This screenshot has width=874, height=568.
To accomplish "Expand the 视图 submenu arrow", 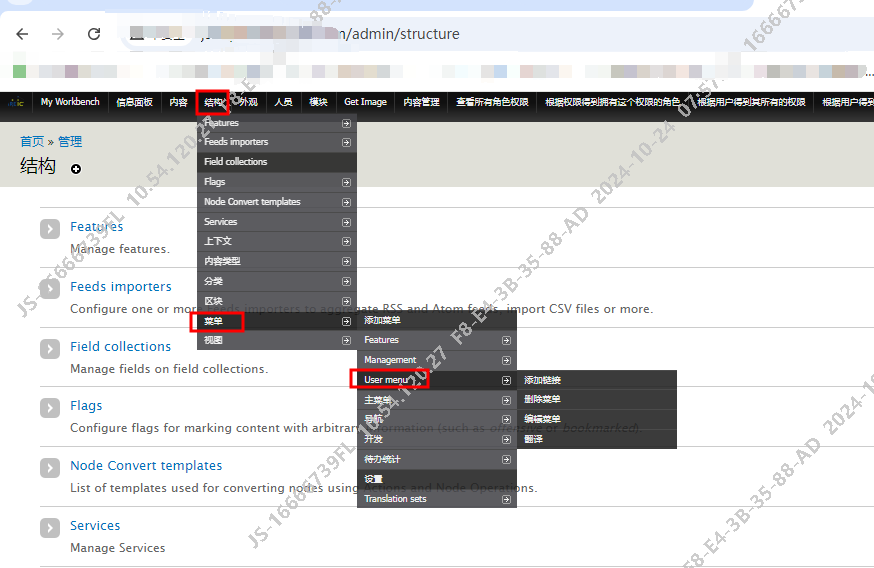I will [346, 341].
